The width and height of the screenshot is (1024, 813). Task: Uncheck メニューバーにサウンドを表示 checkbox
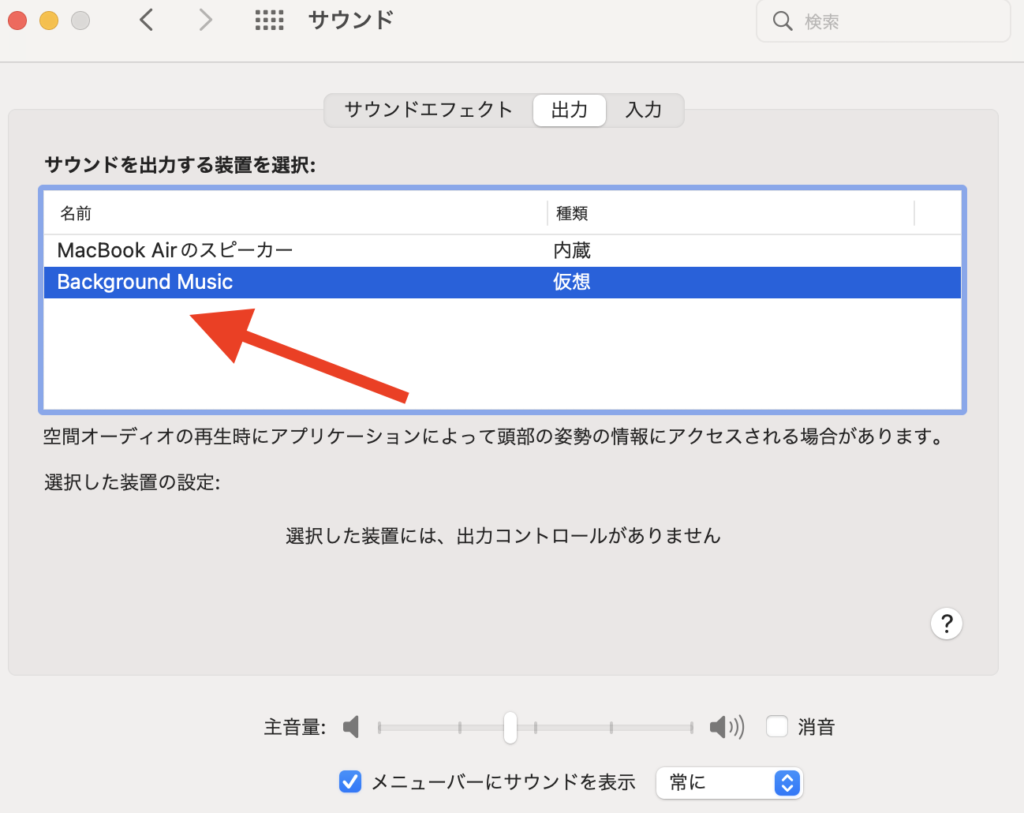[350, 781]
